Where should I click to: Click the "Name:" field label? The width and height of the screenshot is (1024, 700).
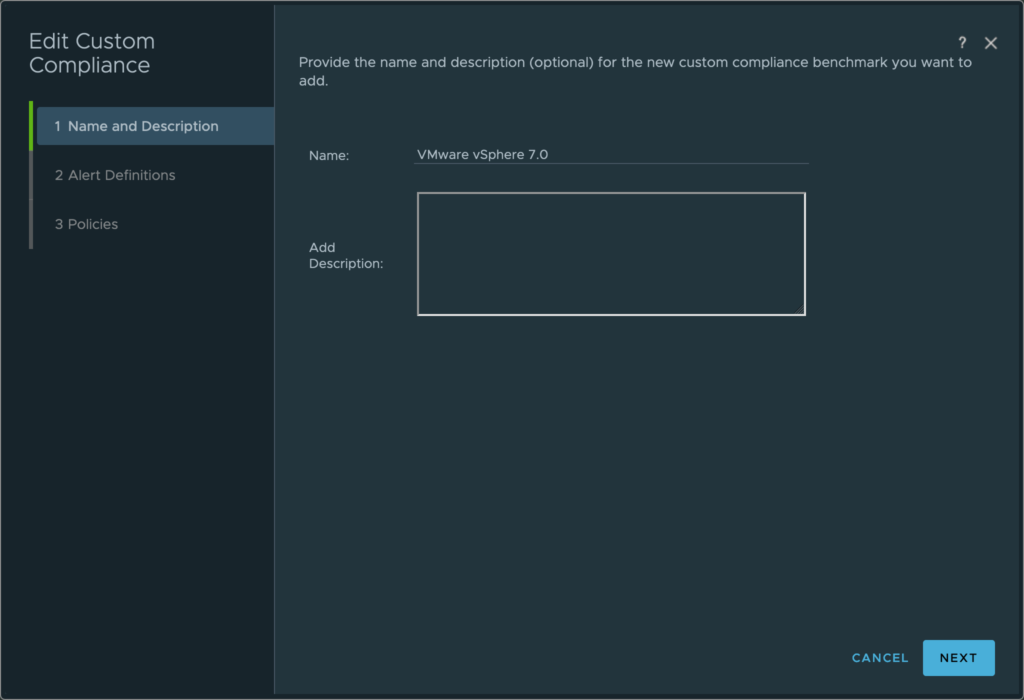coord(329,156)
